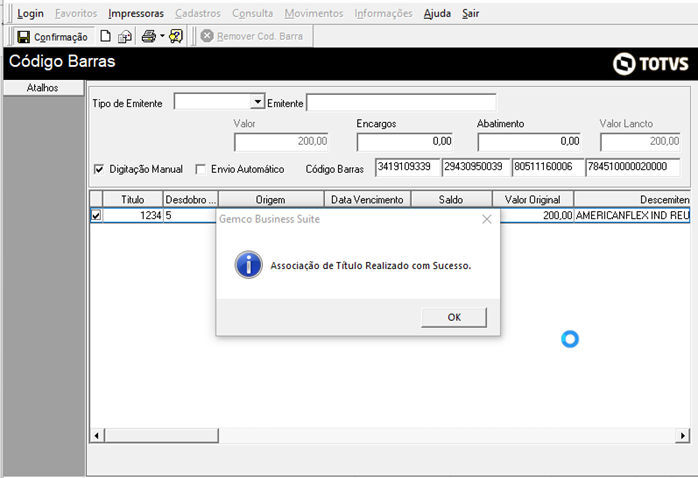Click the Título column header
Viewport: 698px width, 478px height.
pos(133,199)
